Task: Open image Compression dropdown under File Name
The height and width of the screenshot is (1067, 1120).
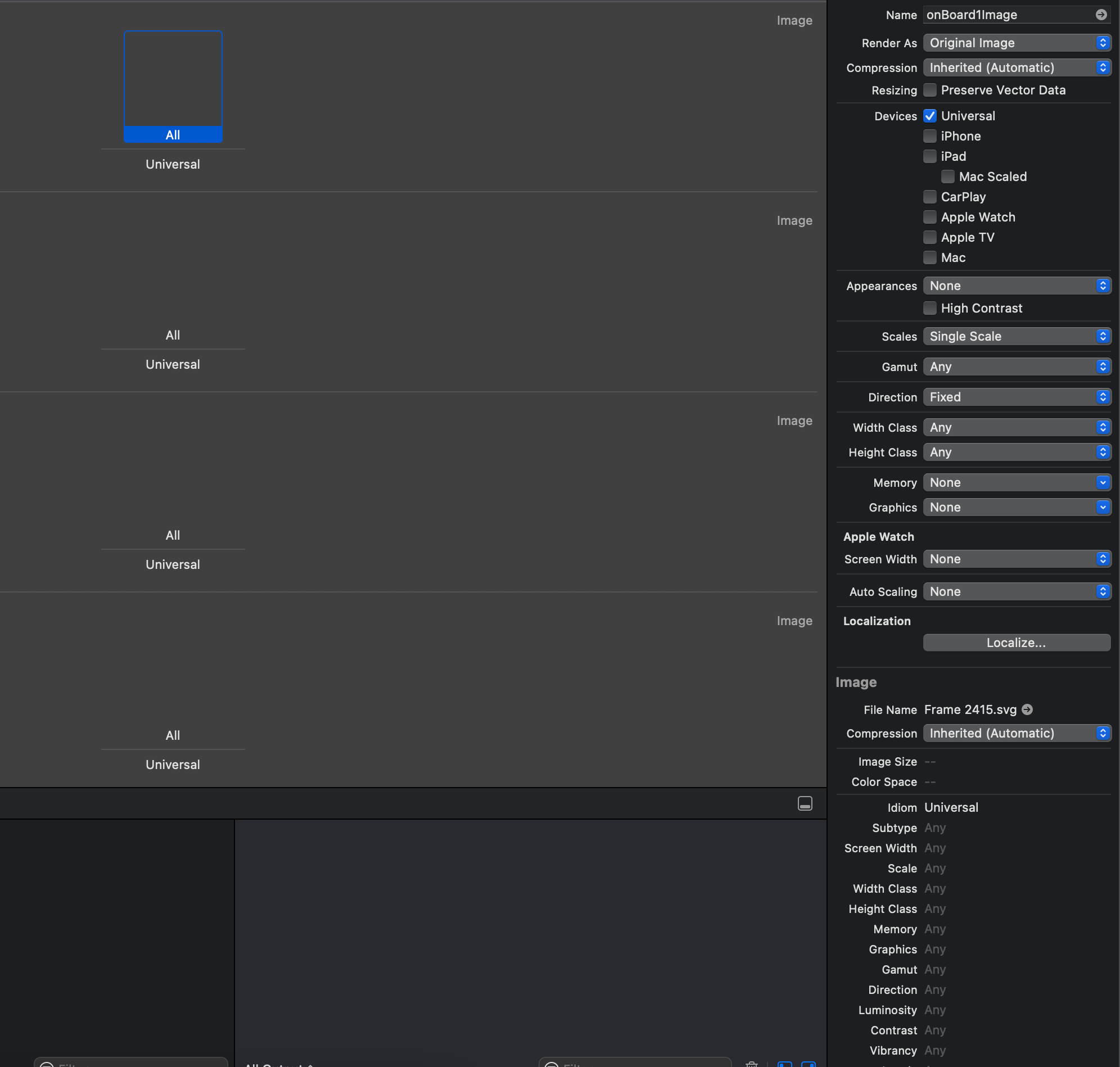Action: pos(1016,733)
